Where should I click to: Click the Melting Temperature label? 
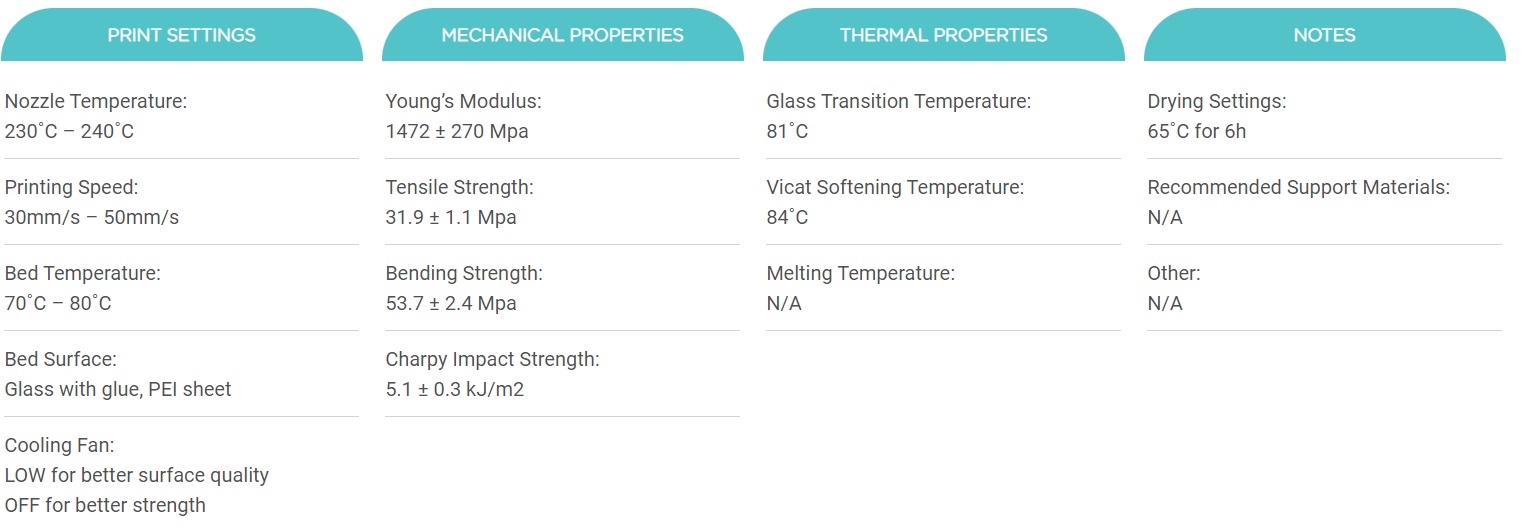click(x=860, y=273)
